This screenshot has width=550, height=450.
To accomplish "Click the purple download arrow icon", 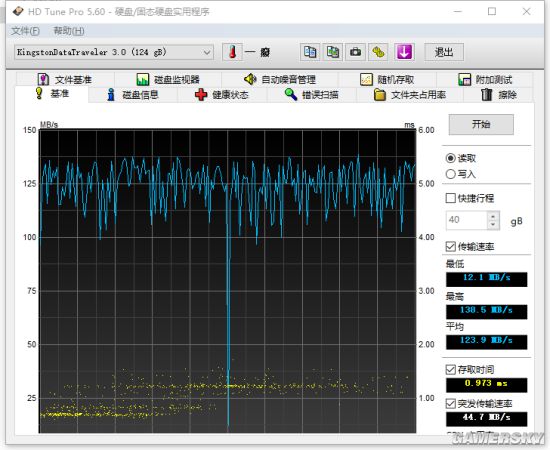I will point(404,52).
